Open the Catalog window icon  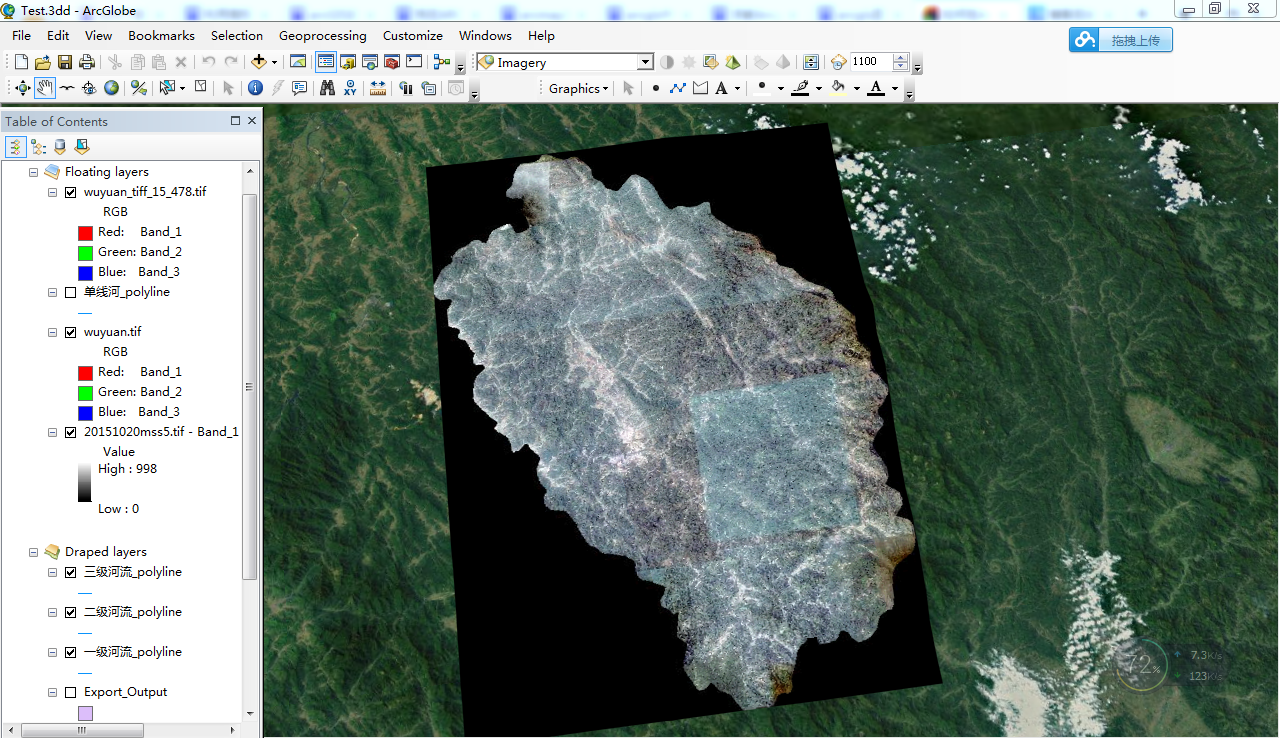(x=348, y=62)
